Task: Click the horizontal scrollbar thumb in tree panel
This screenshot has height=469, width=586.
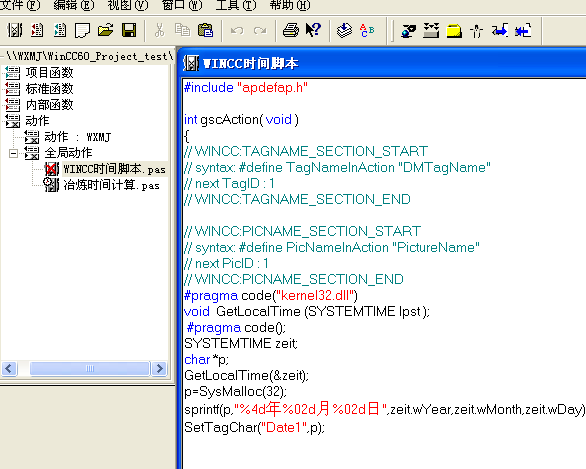Action: click(90, 368)
